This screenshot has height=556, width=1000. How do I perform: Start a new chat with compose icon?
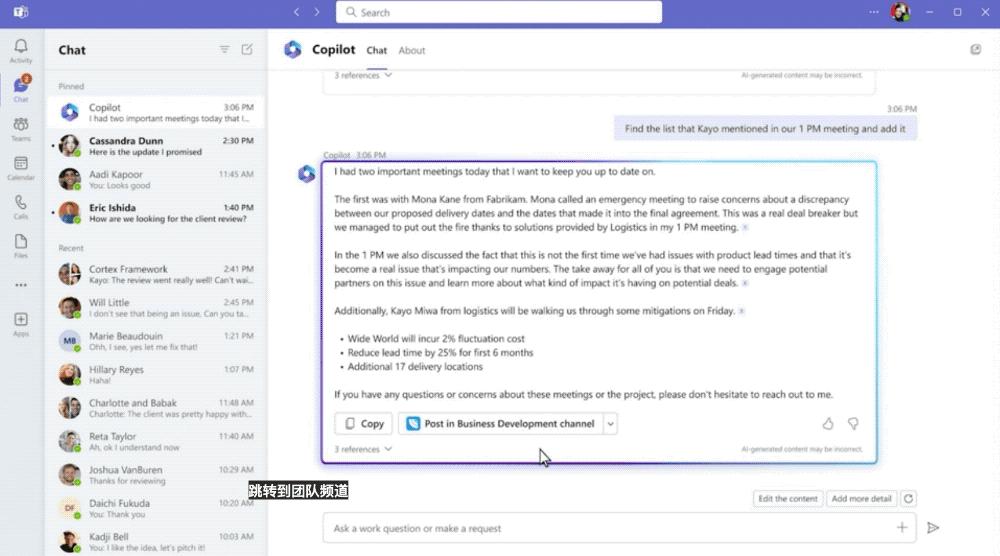click(x=247, y=50)
